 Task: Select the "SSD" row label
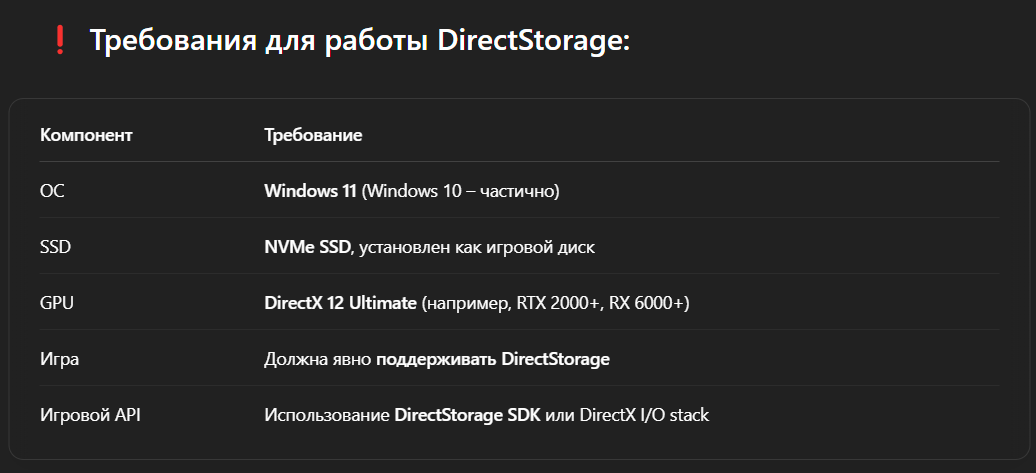pyautogui.click(x=55, y=246)
